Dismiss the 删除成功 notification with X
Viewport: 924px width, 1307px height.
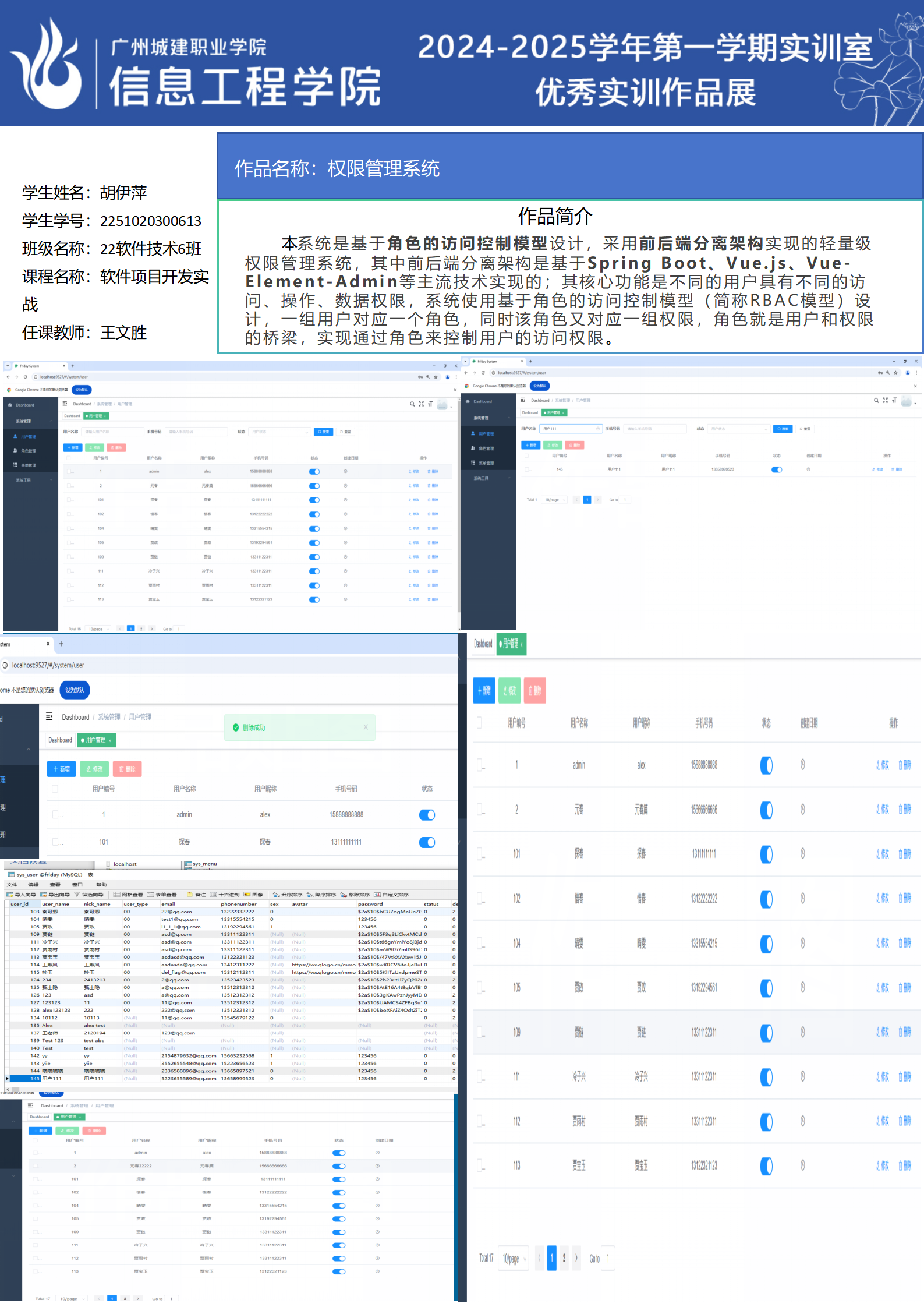(366, 727)
